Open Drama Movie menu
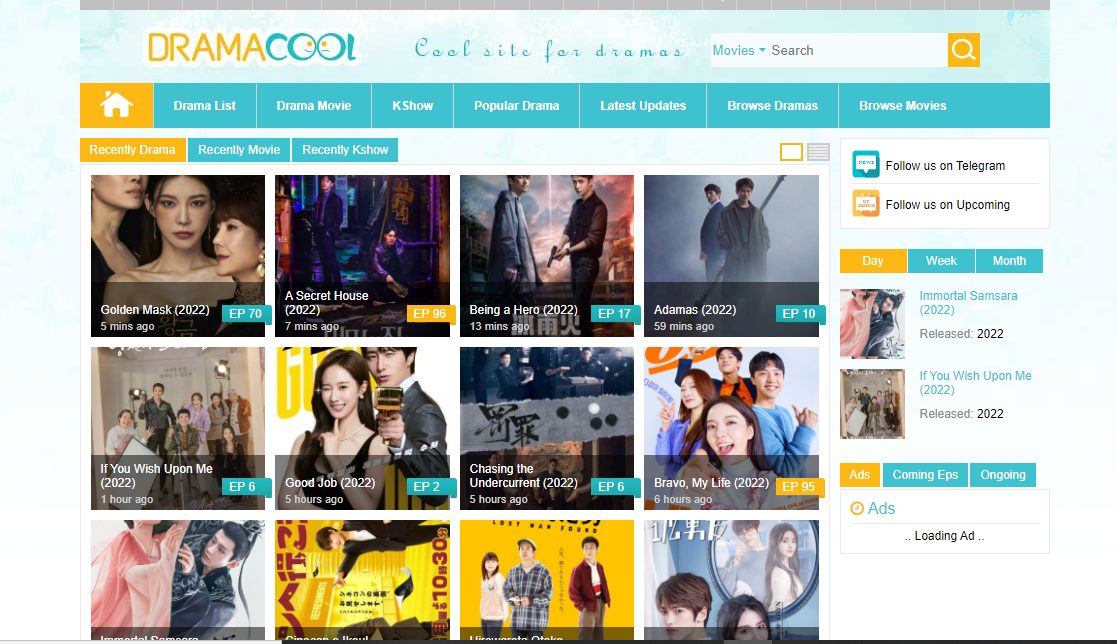The height and width of the screenshot is (644, 1117). pos(313,105)
